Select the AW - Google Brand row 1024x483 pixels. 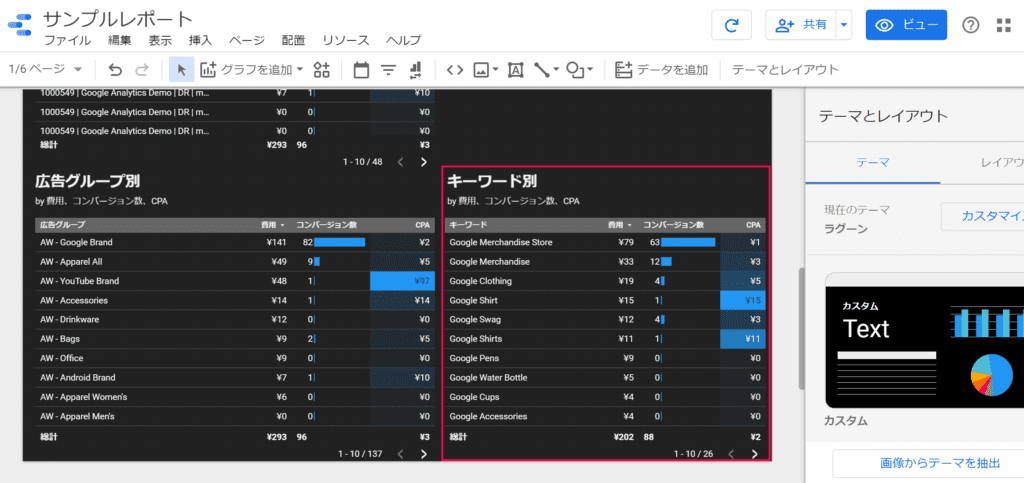click(235, 242)
